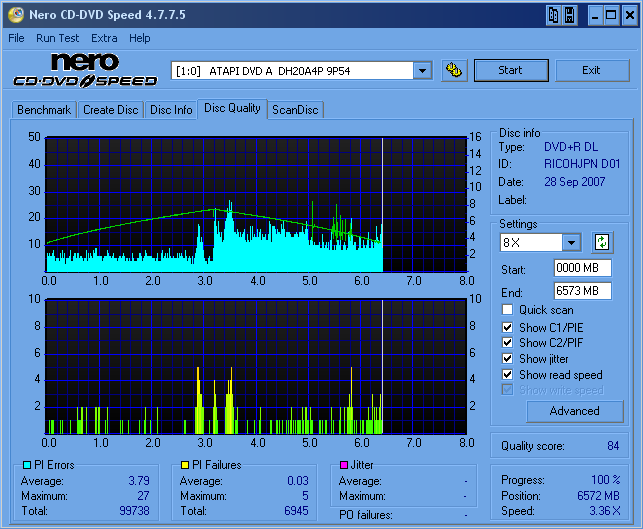The image size is (643, 529).
Task: Click the cyan PI Errors legend swatch
Action: pos(27,465)
